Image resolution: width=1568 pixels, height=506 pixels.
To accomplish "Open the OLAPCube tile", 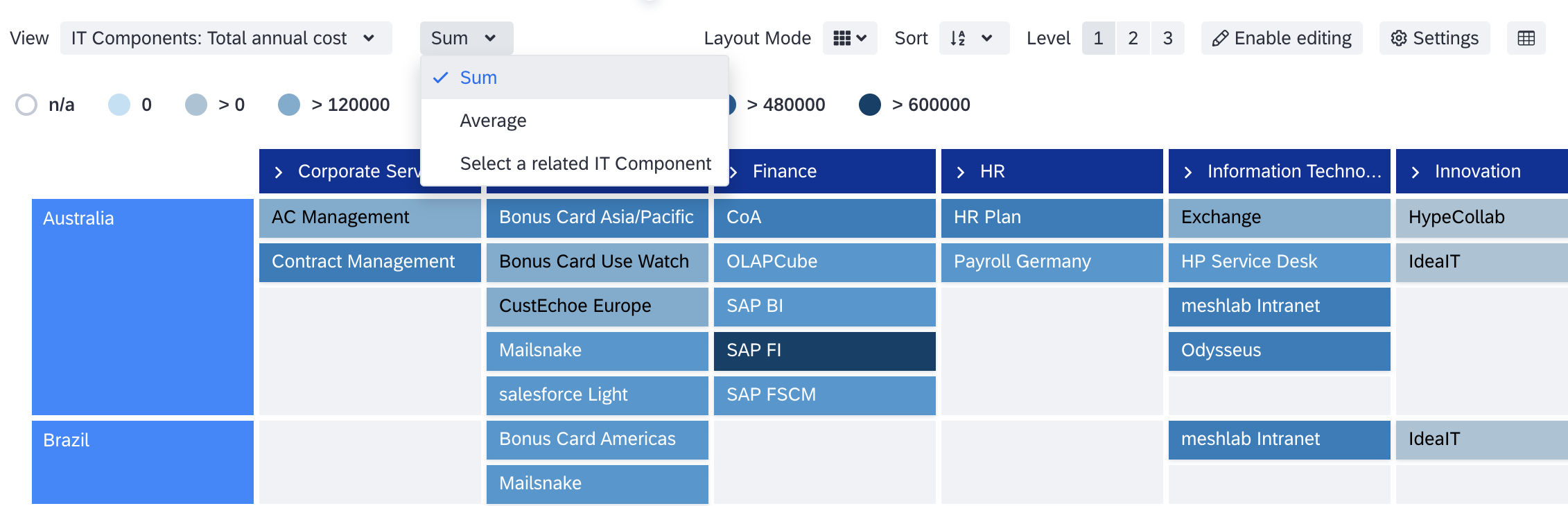I will [825, 262].
